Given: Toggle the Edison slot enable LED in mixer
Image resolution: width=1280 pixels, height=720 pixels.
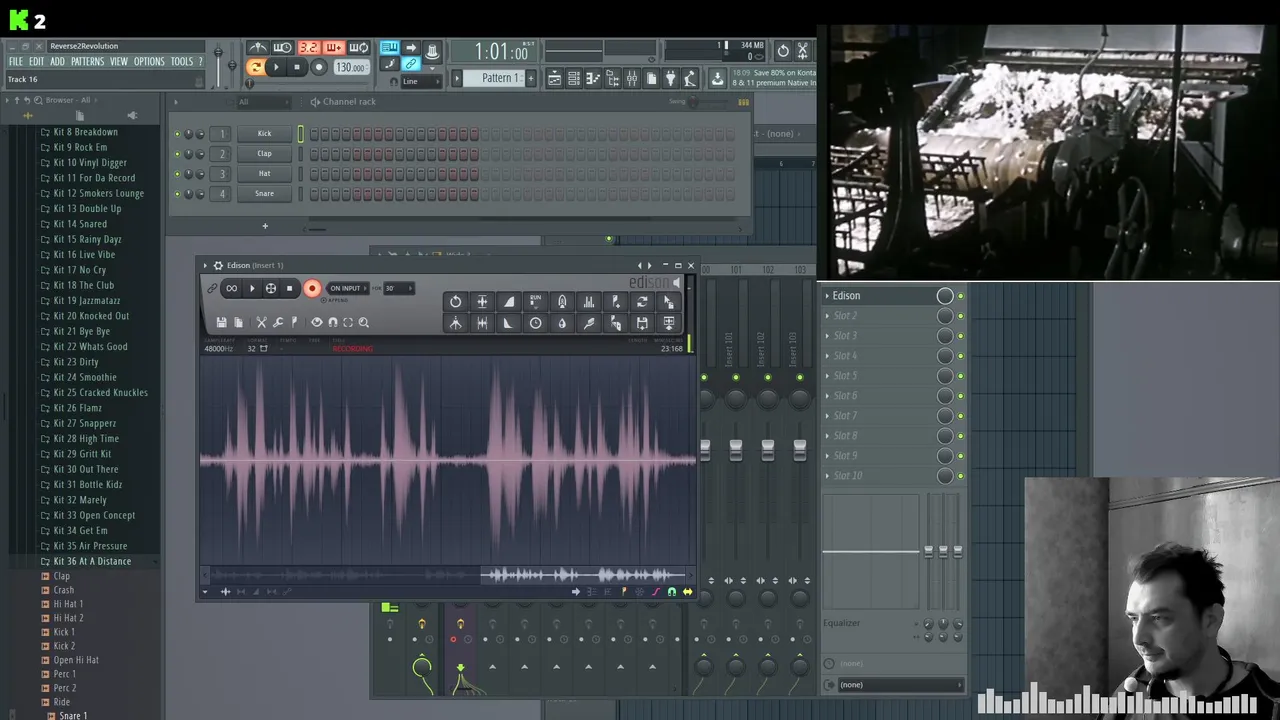Looking at the screenshot, I should coord(961,296).
